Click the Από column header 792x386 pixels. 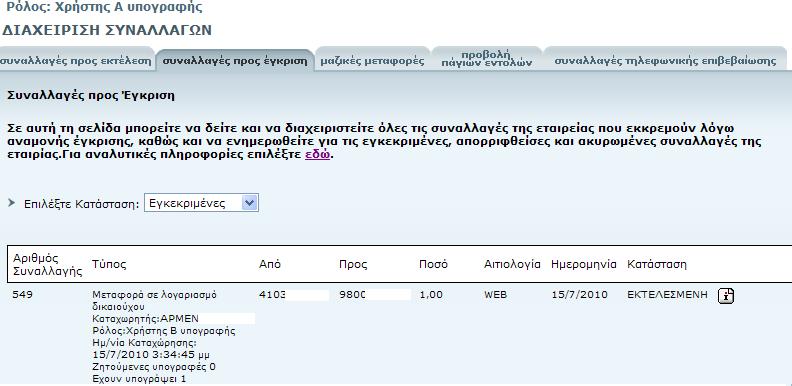click(270, 264)
